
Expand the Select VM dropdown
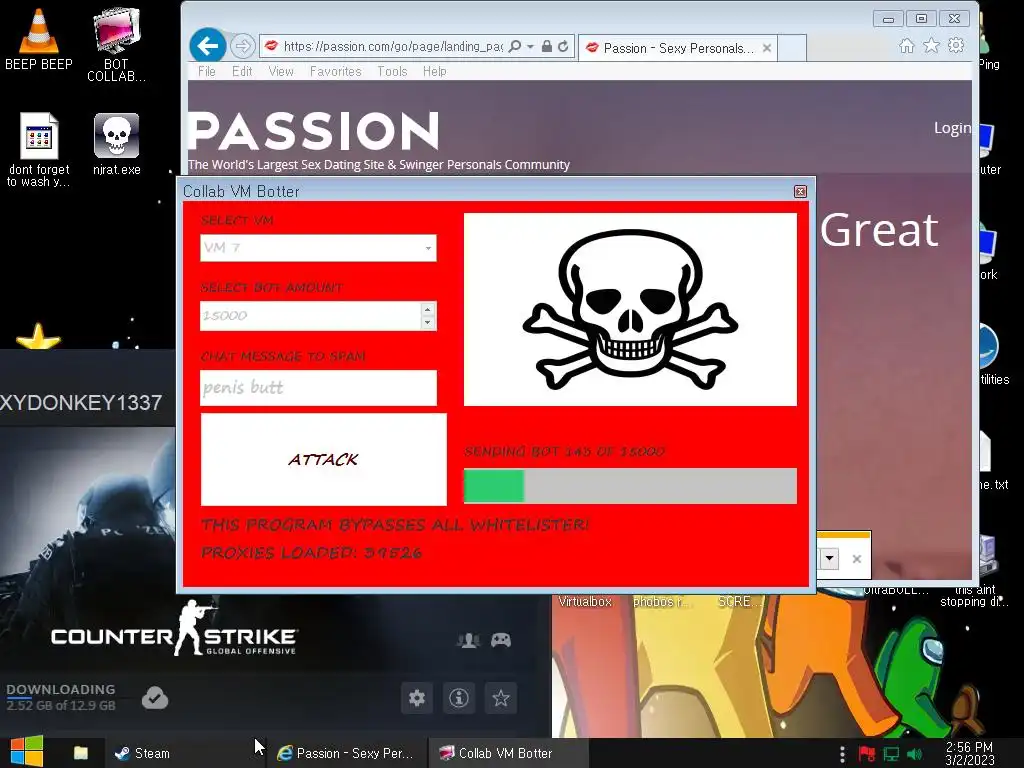click(x=428, y=248)
